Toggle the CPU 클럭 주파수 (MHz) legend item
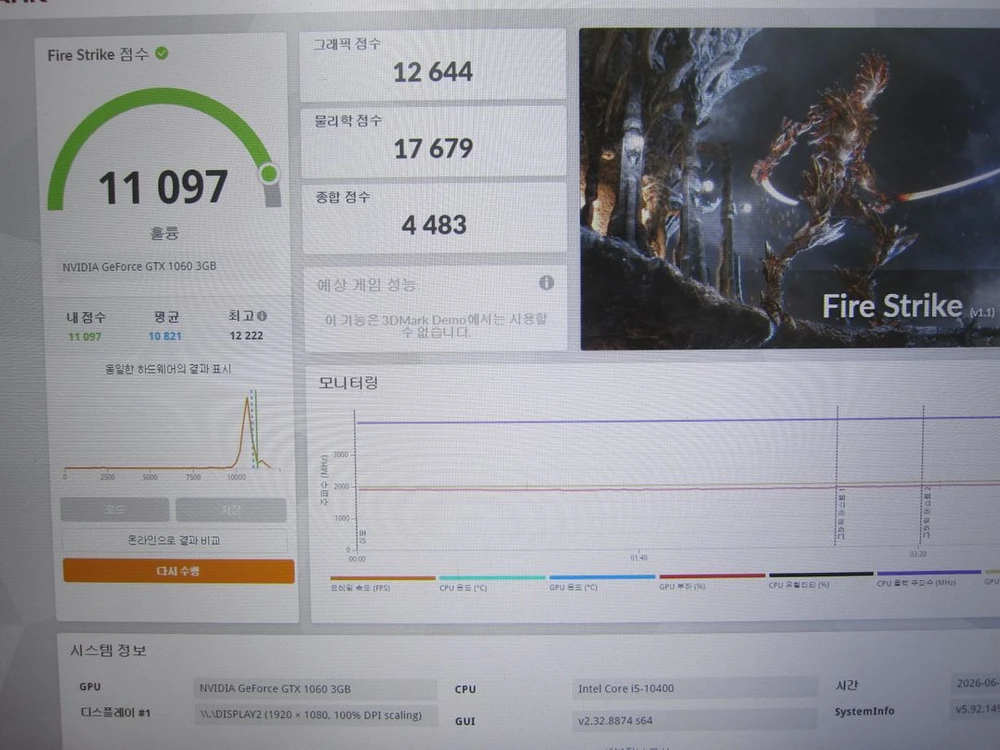The height and width of the screenshot is (750, 1000). 929,578
